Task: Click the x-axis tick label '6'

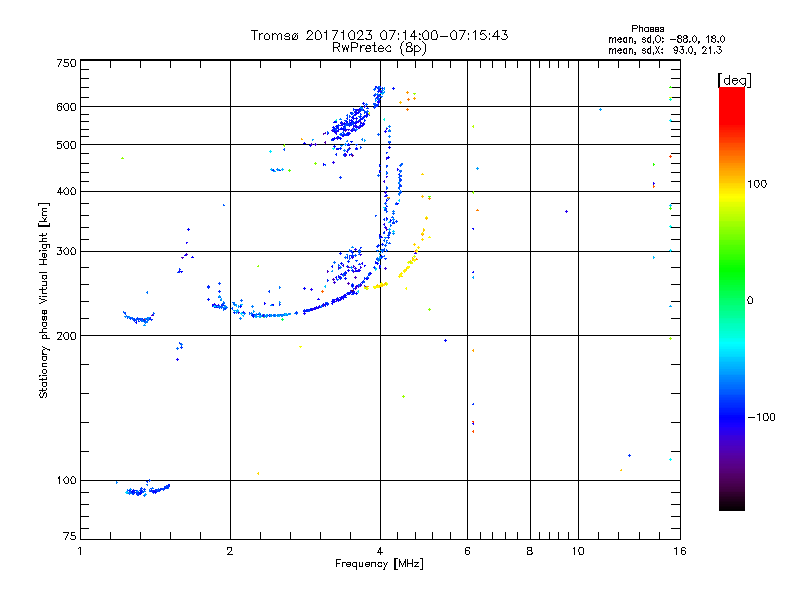Action: 467,551
